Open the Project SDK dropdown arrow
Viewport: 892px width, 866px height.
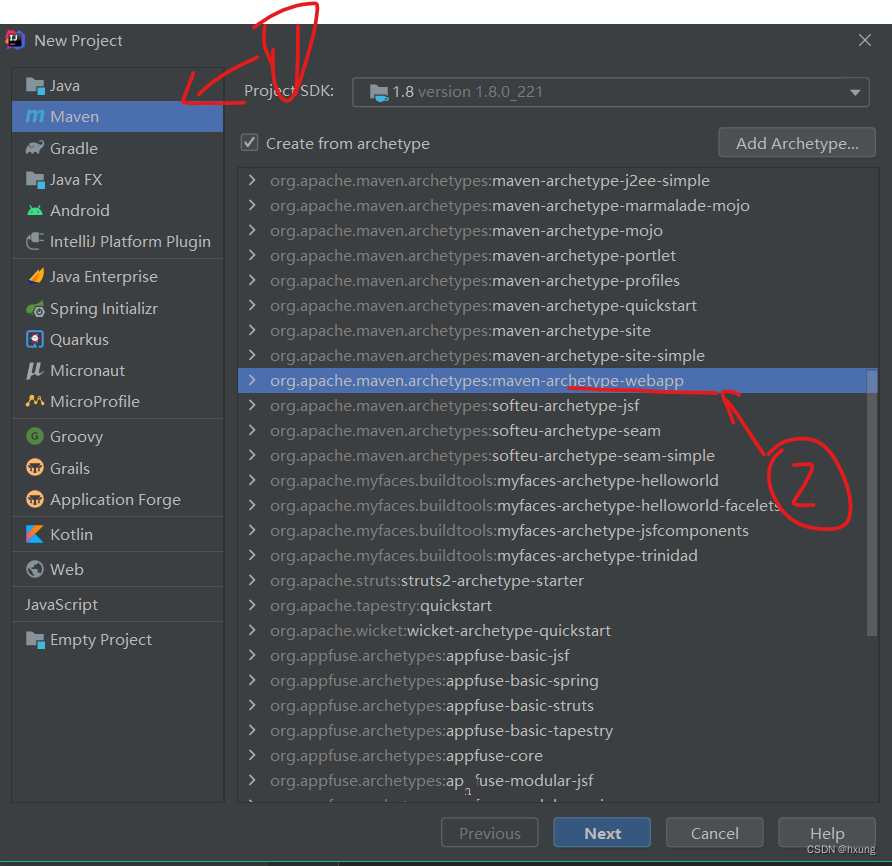(x=854, y=92)
